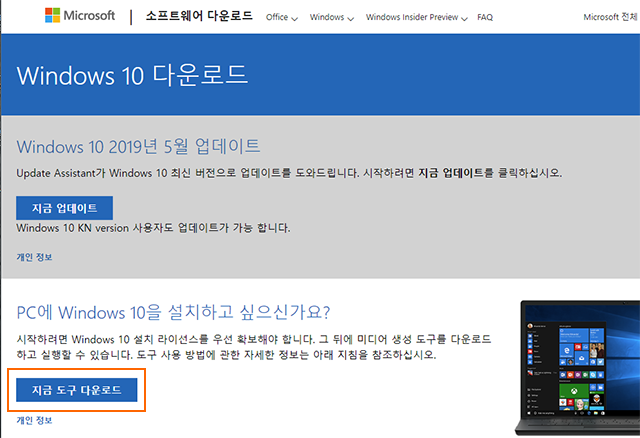Open 개인 정보 link under 지금 도구 다운로드
Image resolution: width=640 pixels, height=438 pixels.
tap(34, 420)
